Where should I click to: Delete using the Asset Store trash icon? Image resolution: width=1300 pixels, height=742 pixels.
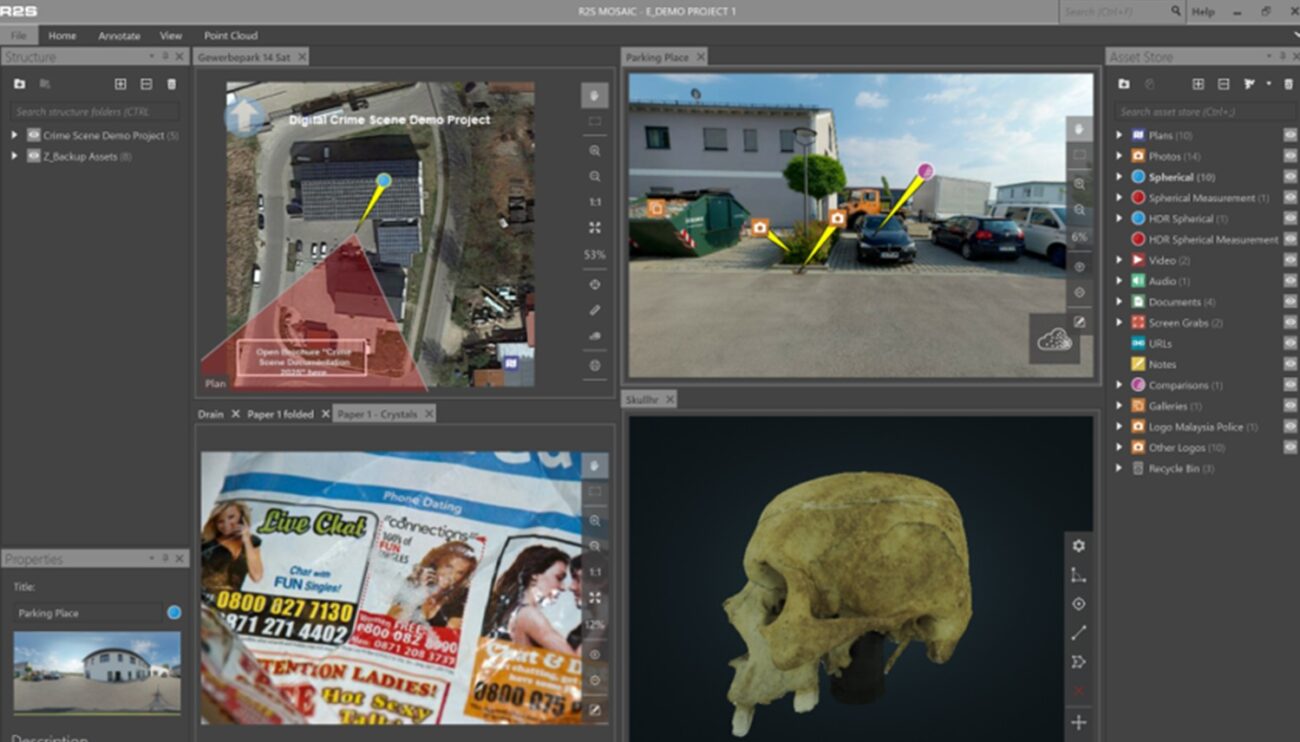pos(1290,84)
